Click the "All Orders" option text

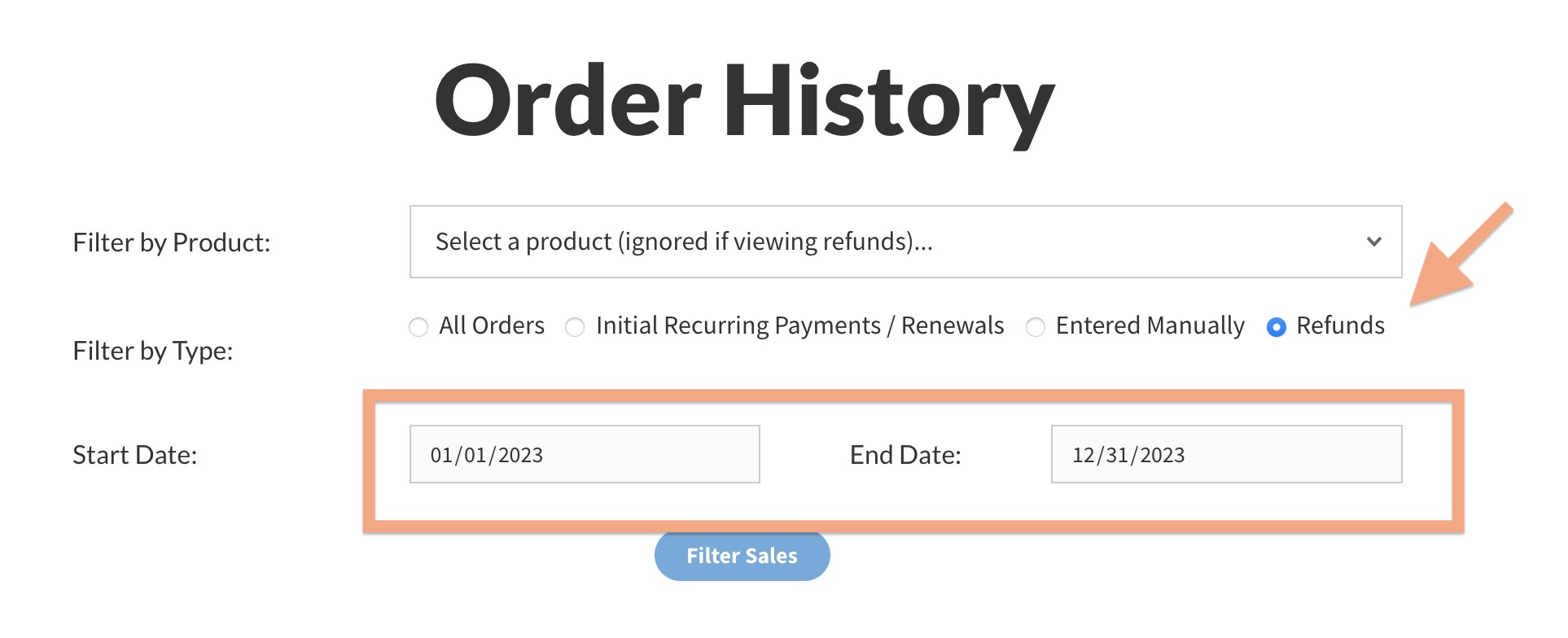pyautogui.click(x=492, y=326)
